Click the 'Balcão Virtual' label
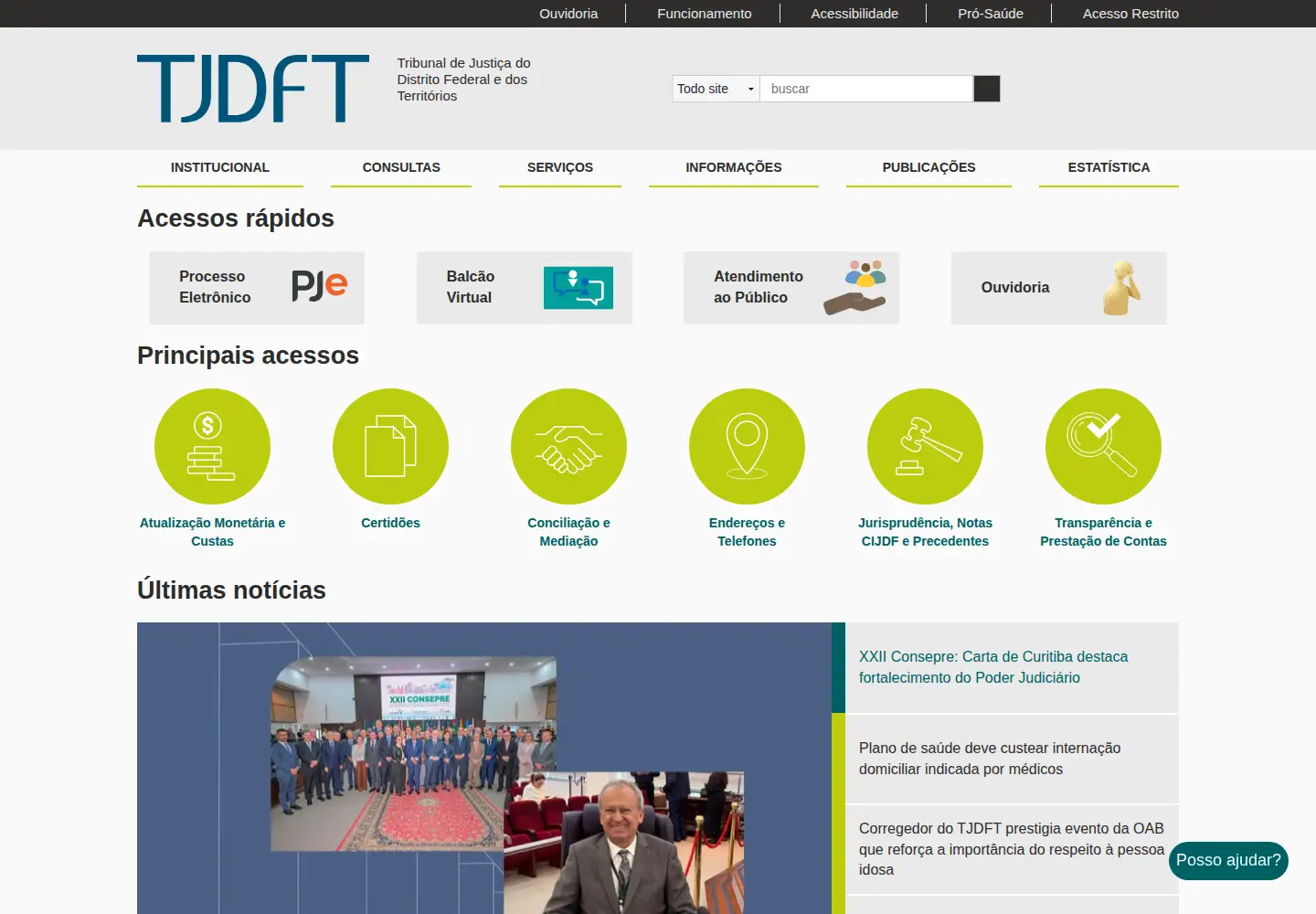 click(471, 287)
